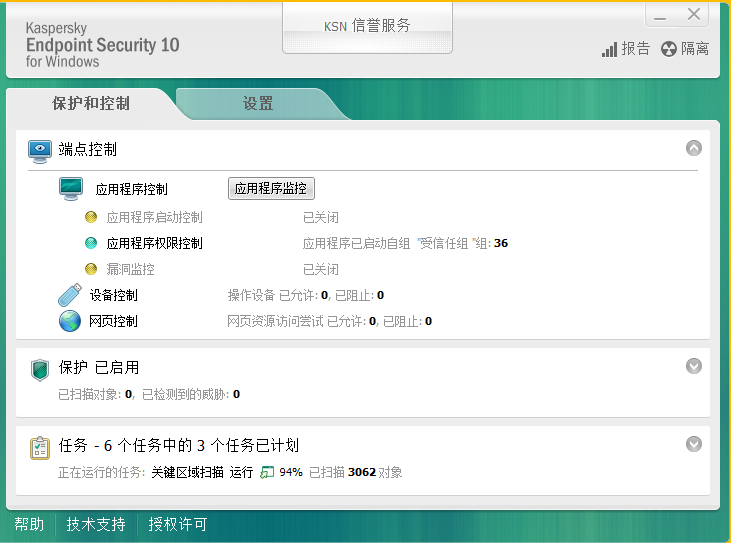Click the 任务 - 6 个任务中的 3 个任务已计划 heading
The width and height of the screenshot is (731, 543).
[x=179, y=446]
